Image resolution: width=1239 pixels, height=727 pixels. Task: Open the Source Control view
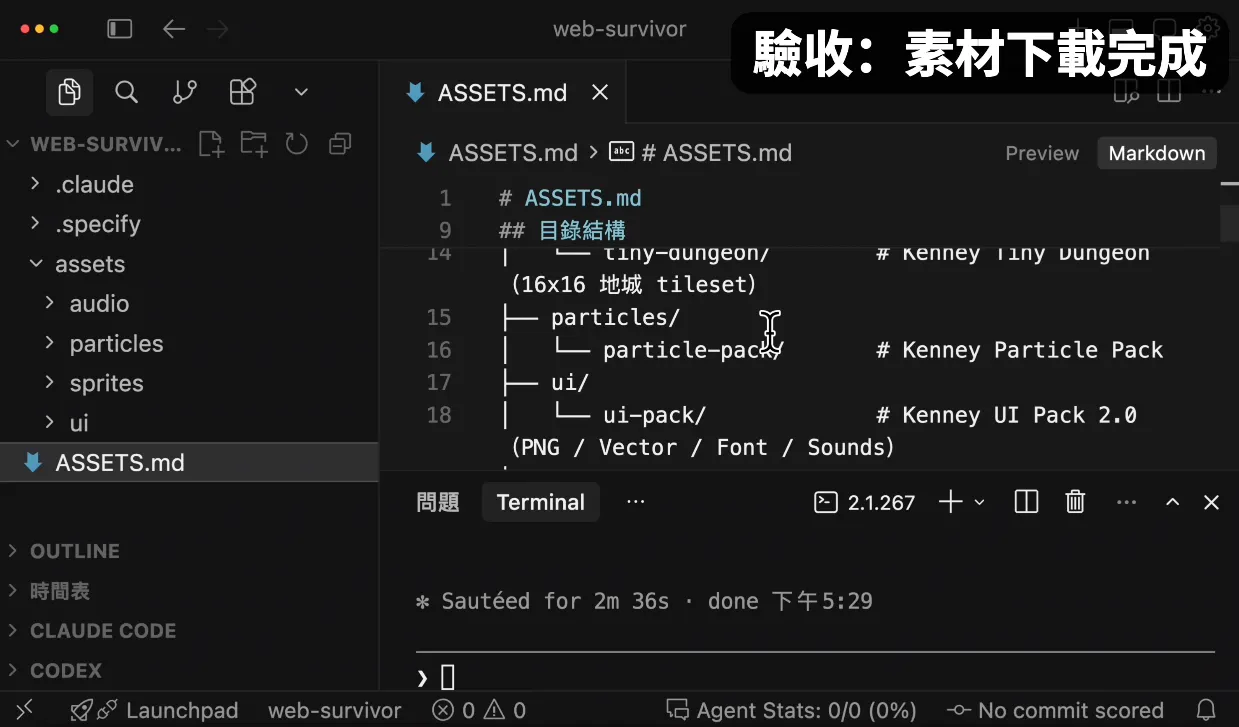pyautogui.click(x=185, y=92)
